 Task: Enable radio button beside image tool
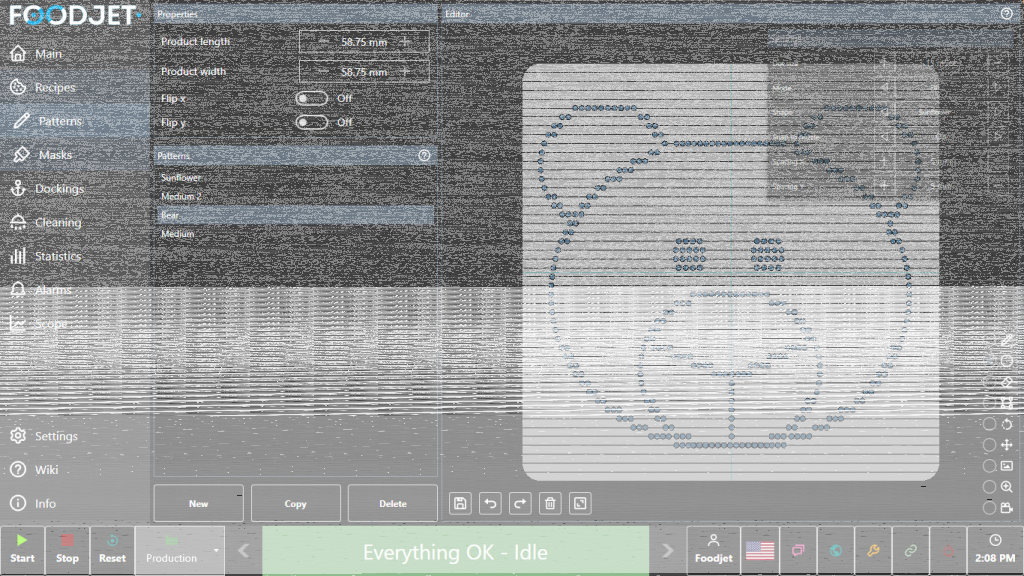pos(989,466)
